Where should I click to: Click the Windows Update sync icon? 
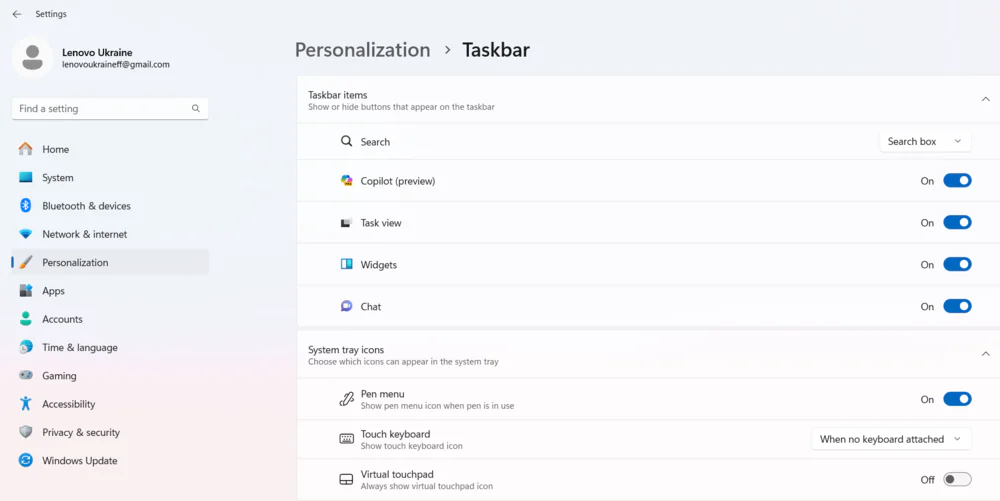pyautogui.click(x=26, y=460)
